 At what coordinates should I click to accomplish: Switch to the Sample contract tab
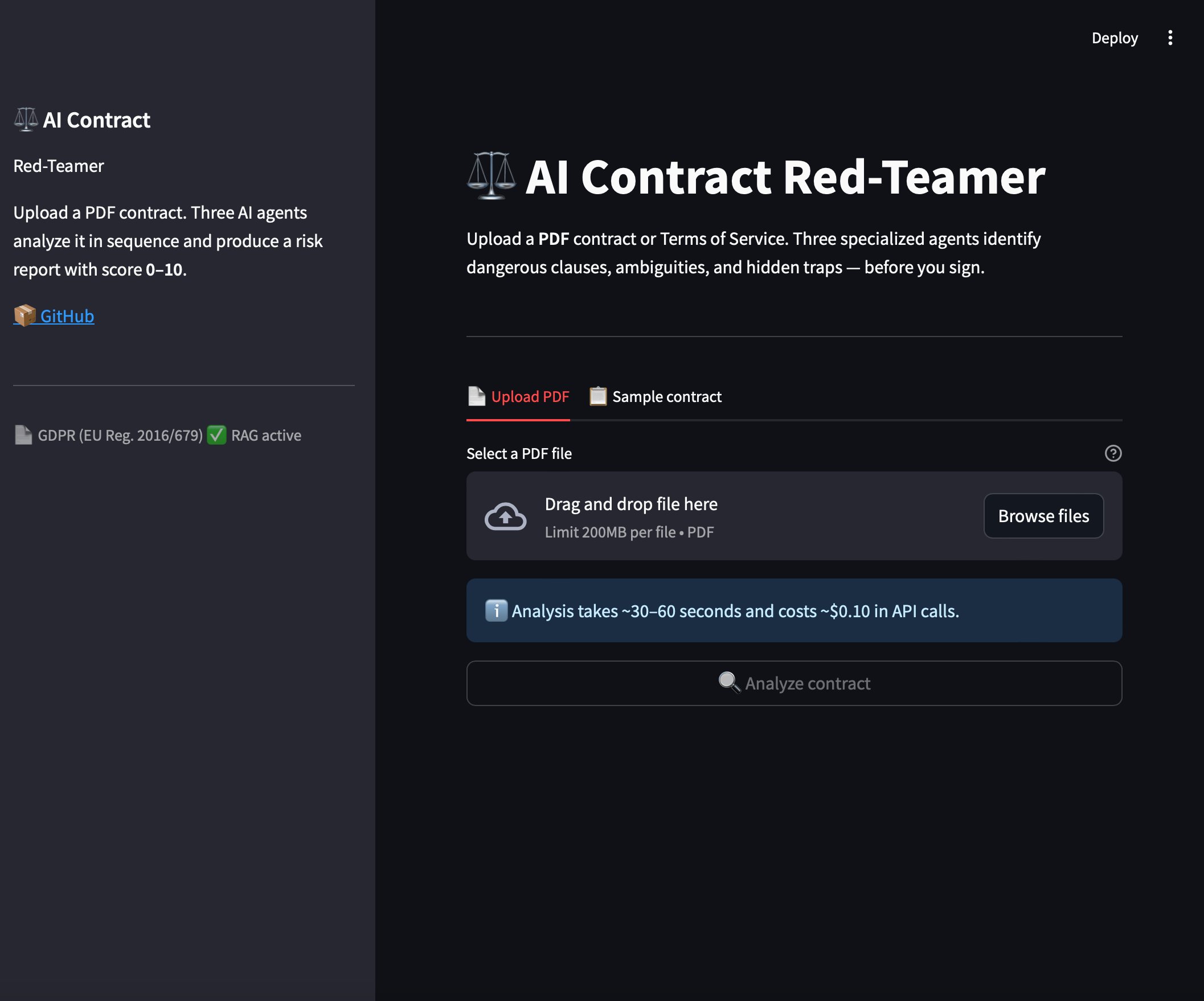pos(656,396)
